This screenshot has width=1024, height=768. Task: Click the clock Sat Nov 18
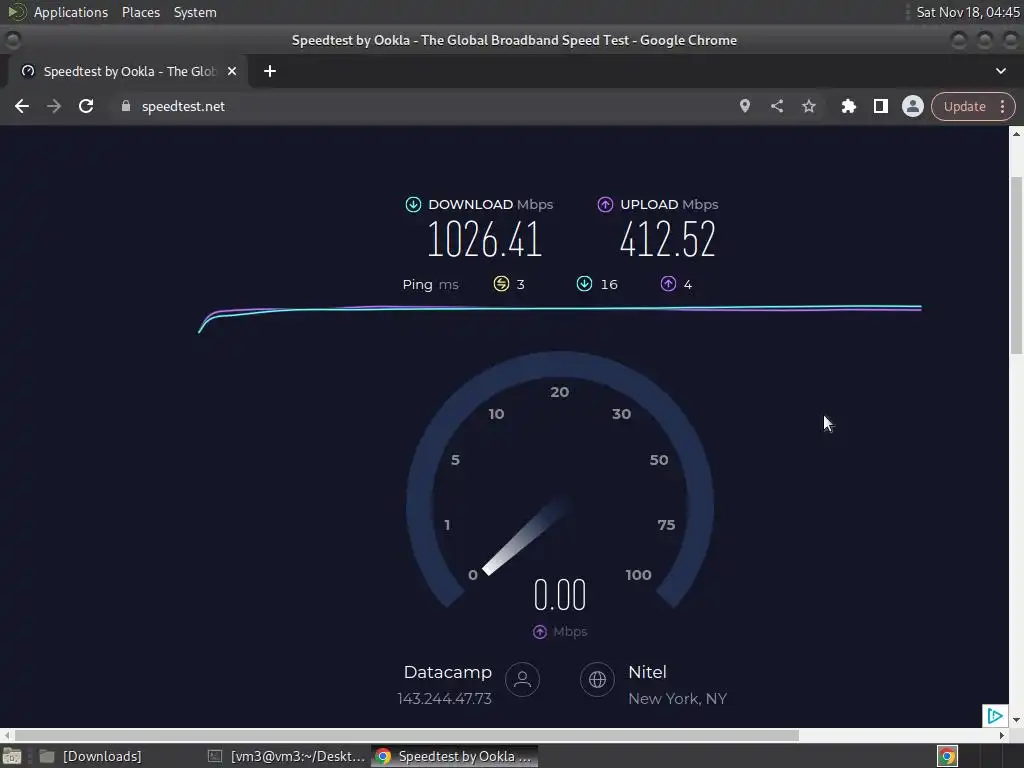tap(967, 12)
